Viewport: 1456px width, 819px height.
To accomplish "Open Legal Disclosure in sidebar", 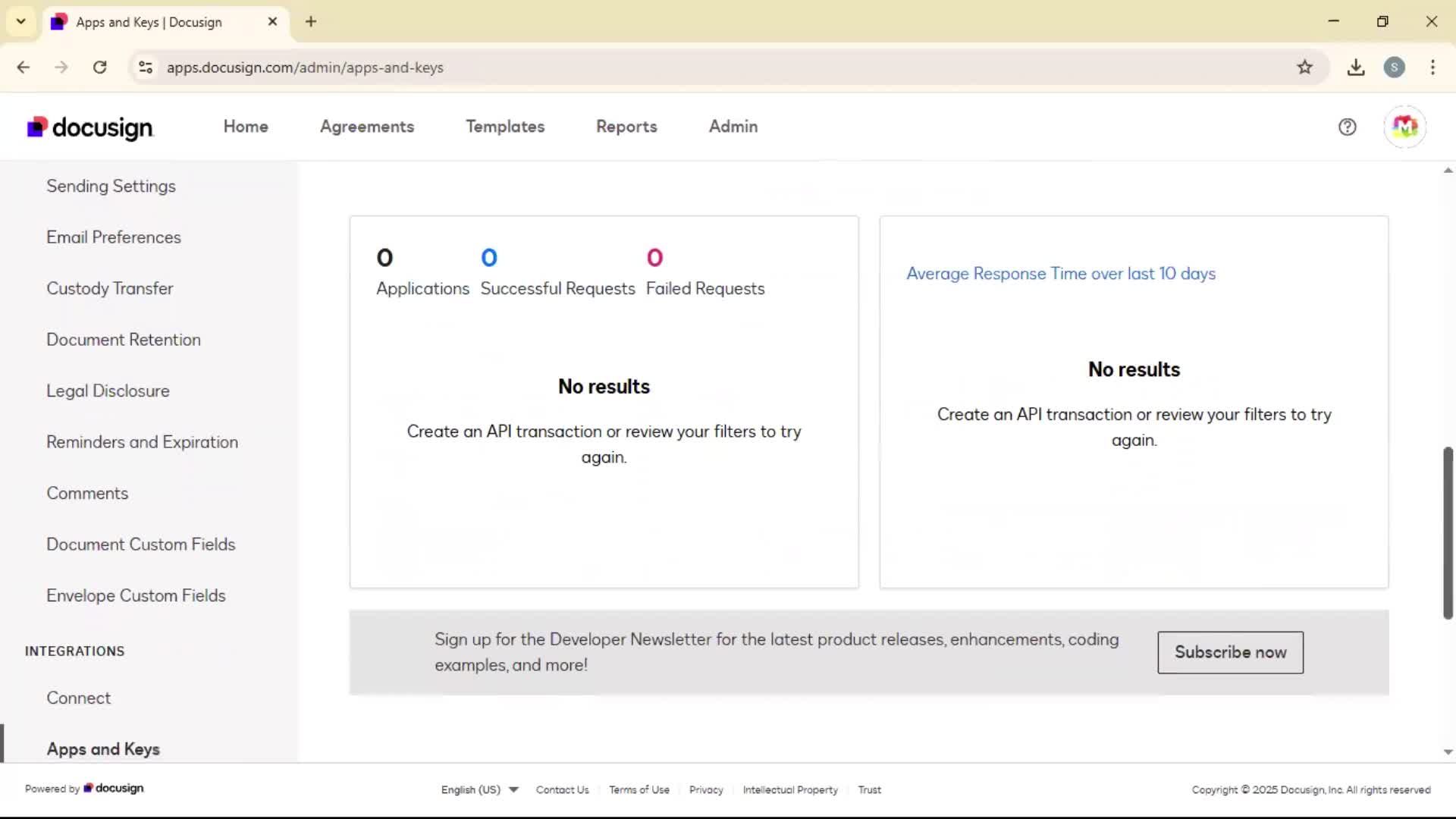I will [x=108, y=391].
